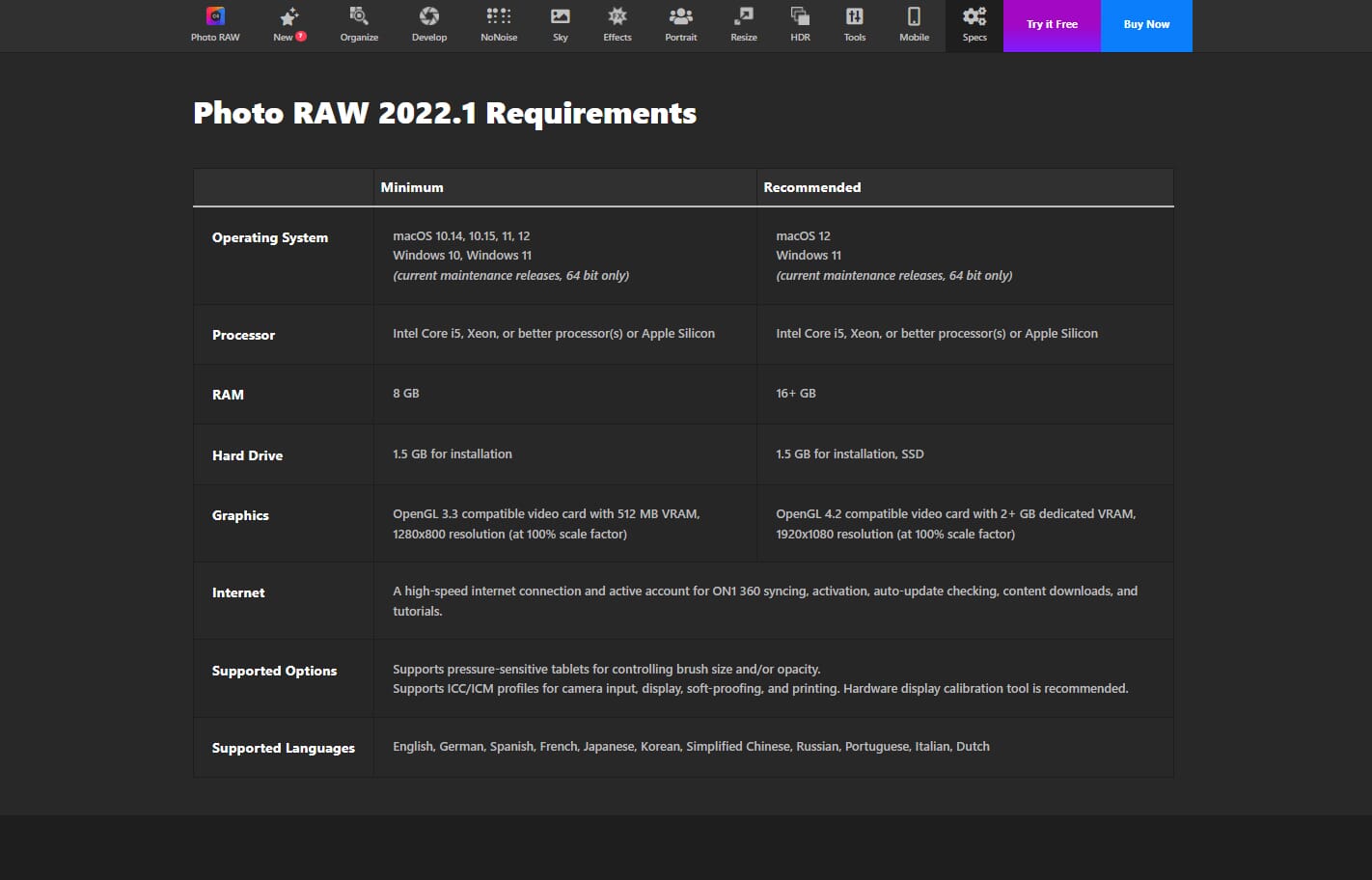Select the 1280x800 resolution line
1372x880 pixels.
coord(509,535)
